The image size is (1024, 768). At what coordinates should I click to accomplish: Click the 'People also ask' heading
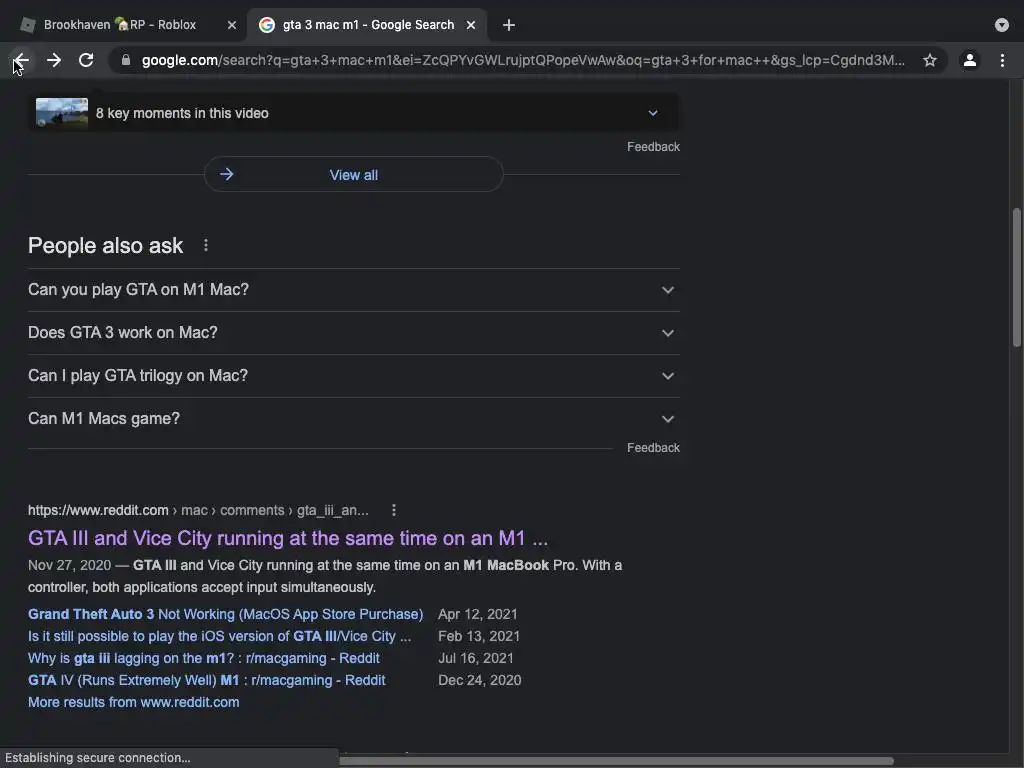pos(105,246)
